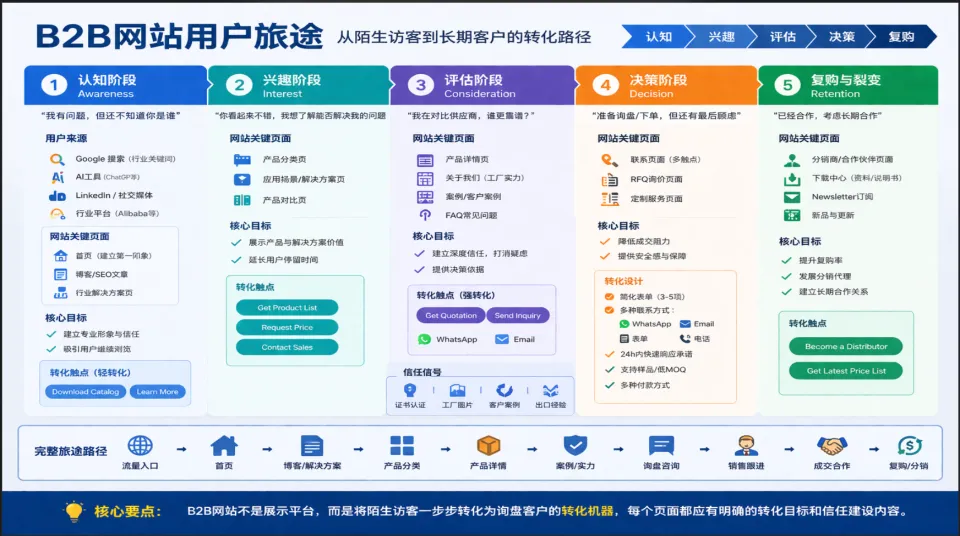Click the Get Product List button
This screenshot has width=960, height=536.
[x=287, y=308]
